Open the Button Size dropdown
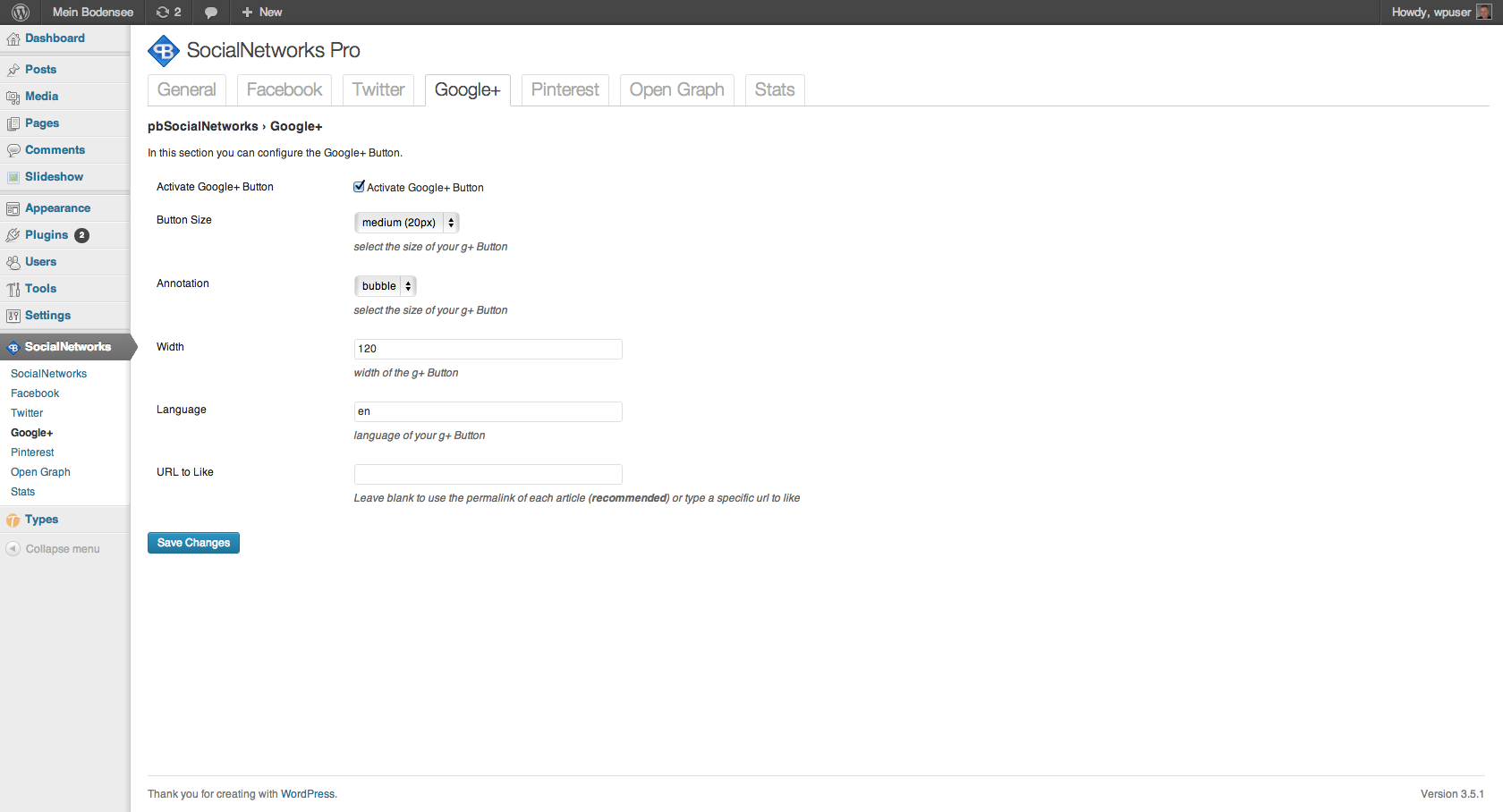The height and width of the screenshot is (812, 1503). [x=407, y=223]
